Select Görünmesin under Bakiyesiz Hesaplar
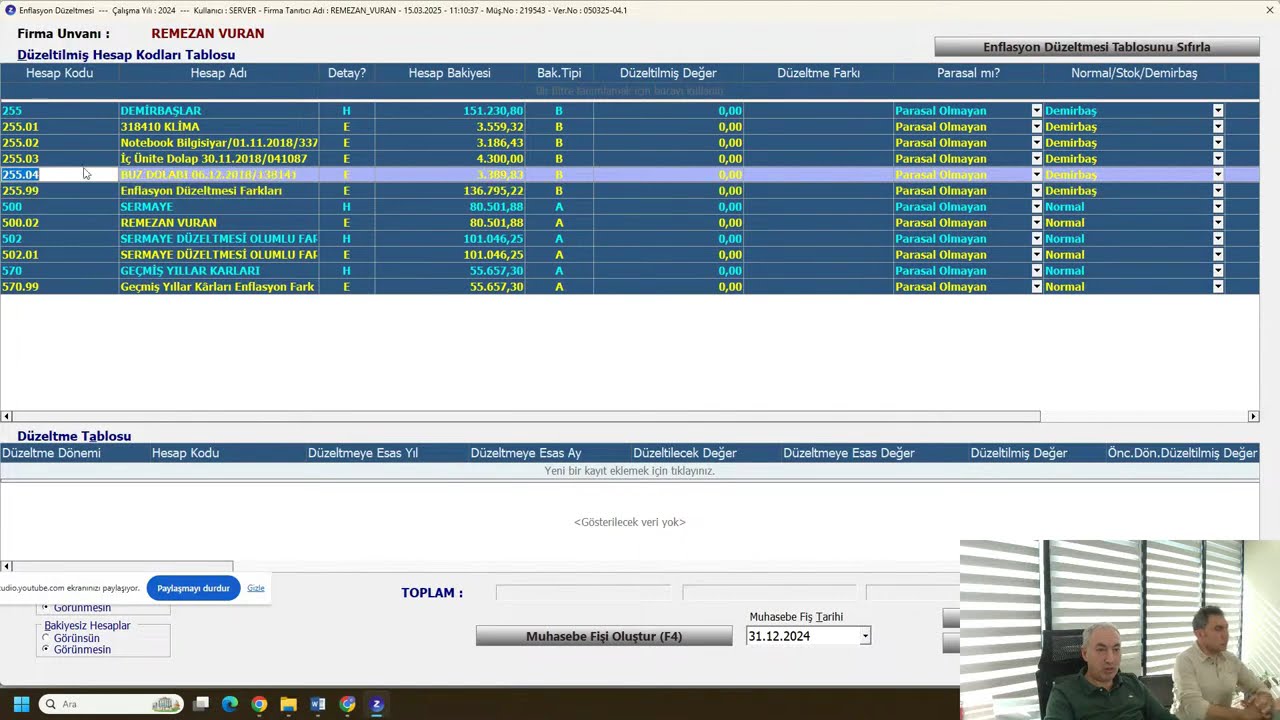The height and width of the screenshot is (720, 1280). tap(45, 649)
